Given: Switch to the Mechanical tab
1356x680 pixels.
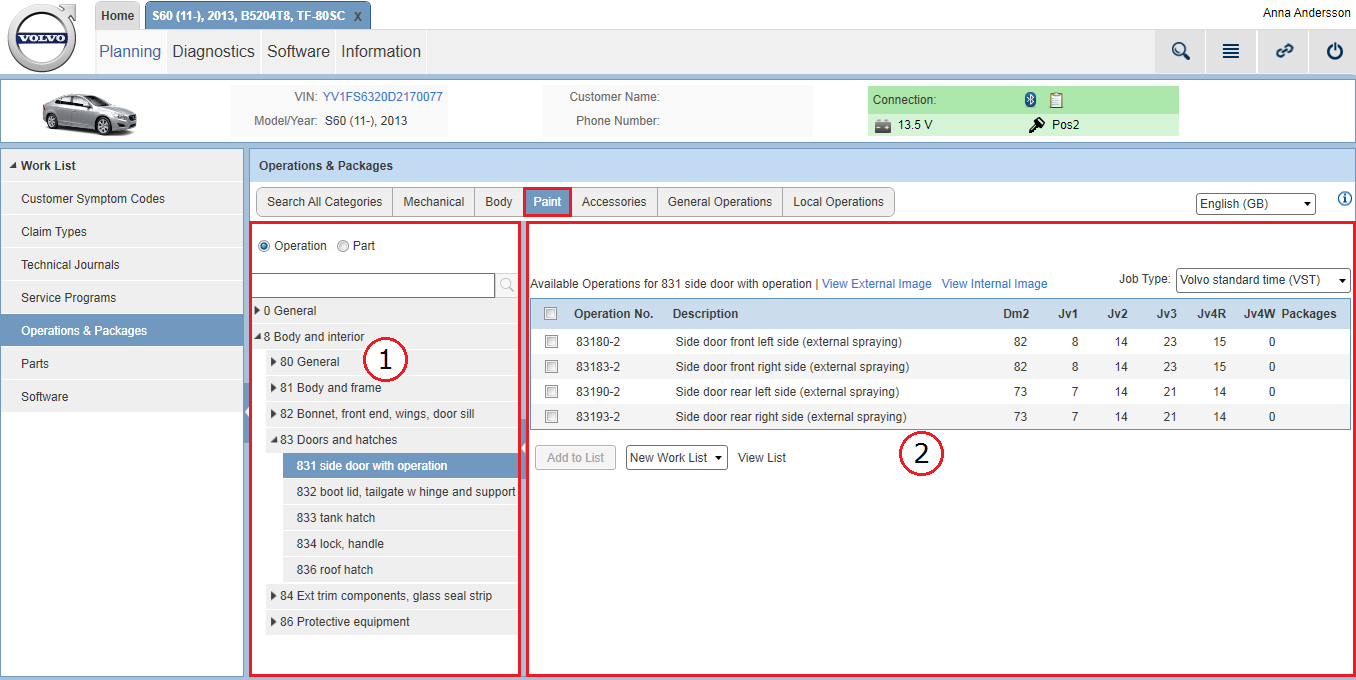Looking at the screenshot, I should click(x=433, y=202).
